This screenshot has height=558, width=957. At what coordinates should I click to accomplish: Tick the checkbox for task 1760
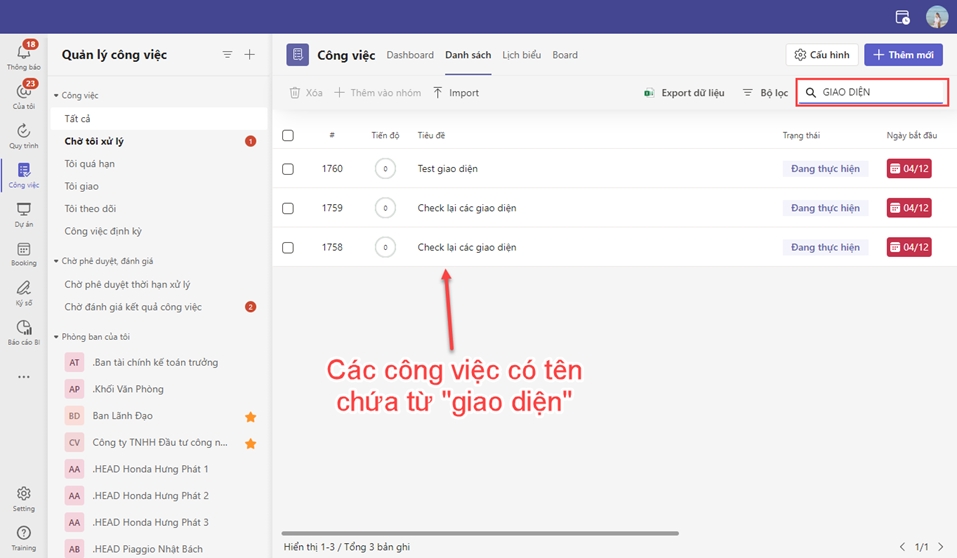288,169
